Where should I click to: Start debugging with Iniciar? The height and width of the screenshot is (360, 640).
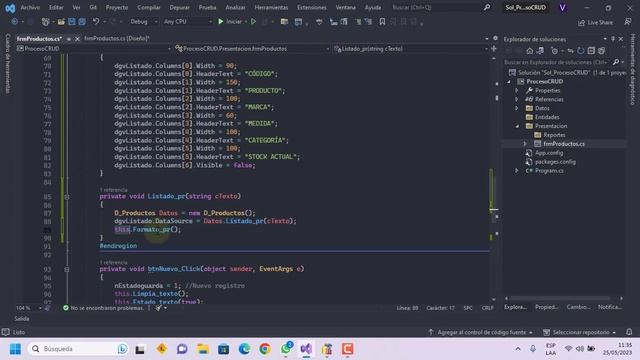click(x=230, y=21)
